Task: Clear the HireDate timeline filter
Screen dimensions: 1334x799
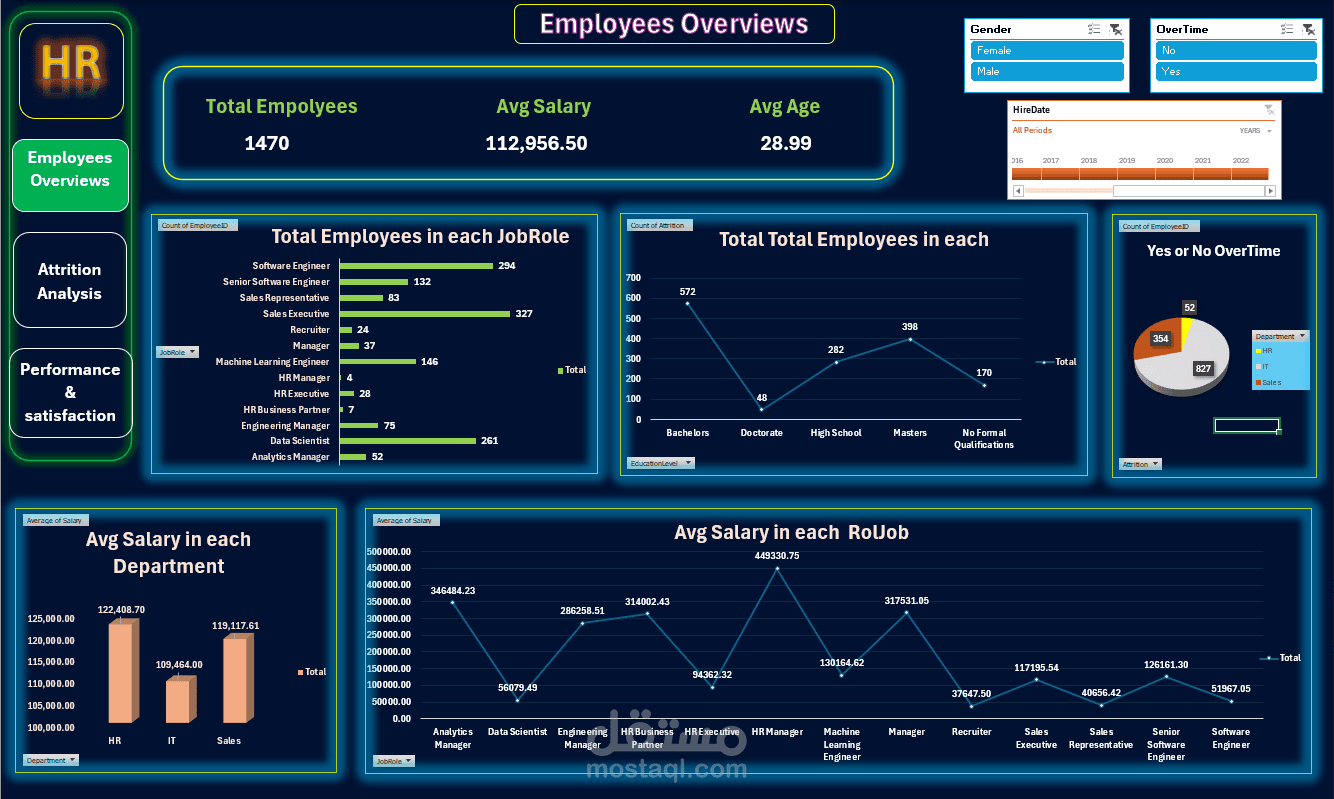Action: pyautogui.click(x=1269, y=110)
